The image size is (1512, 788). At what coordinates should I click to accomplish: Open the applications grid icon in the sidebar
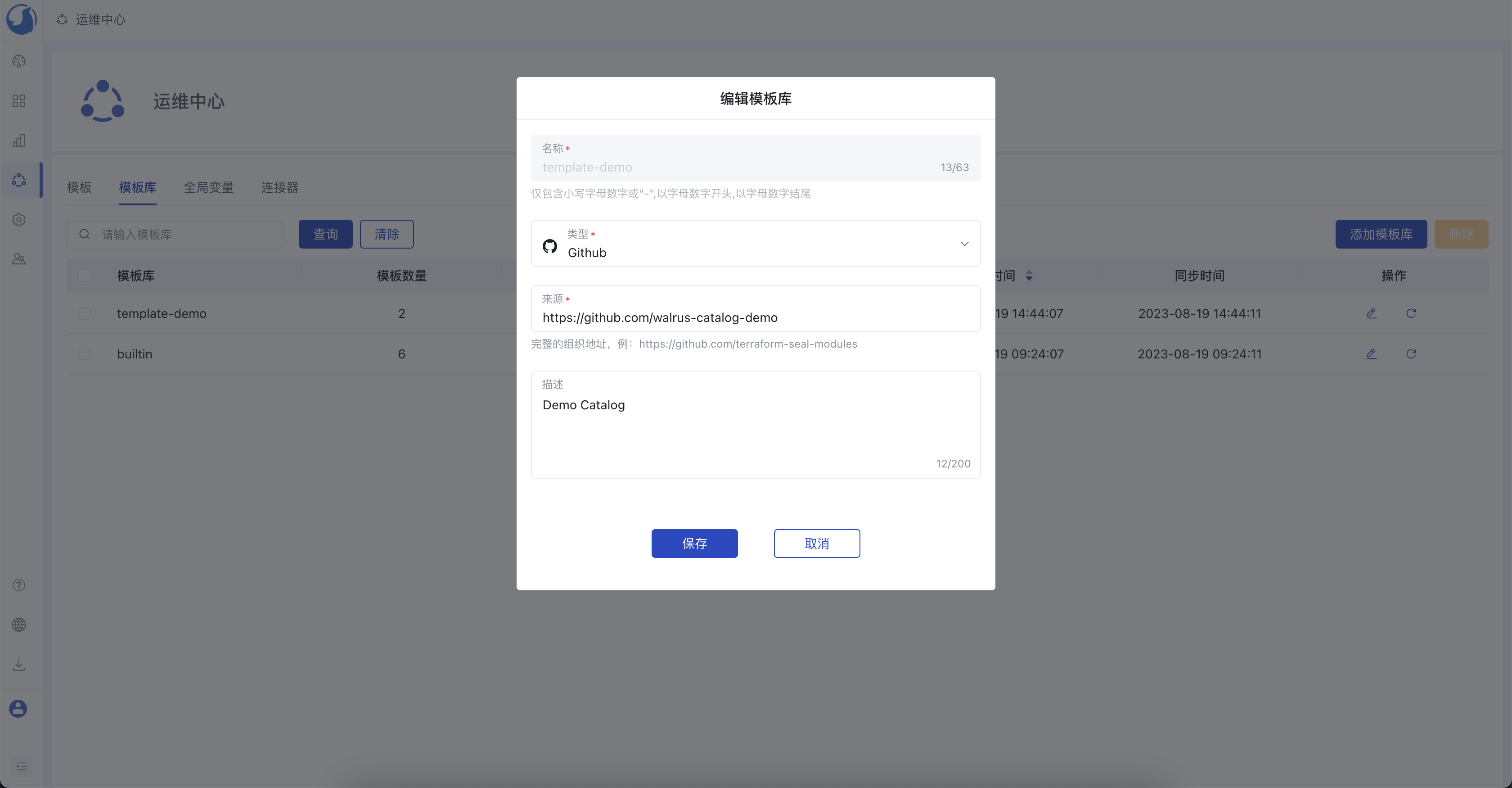coord(19,101)
